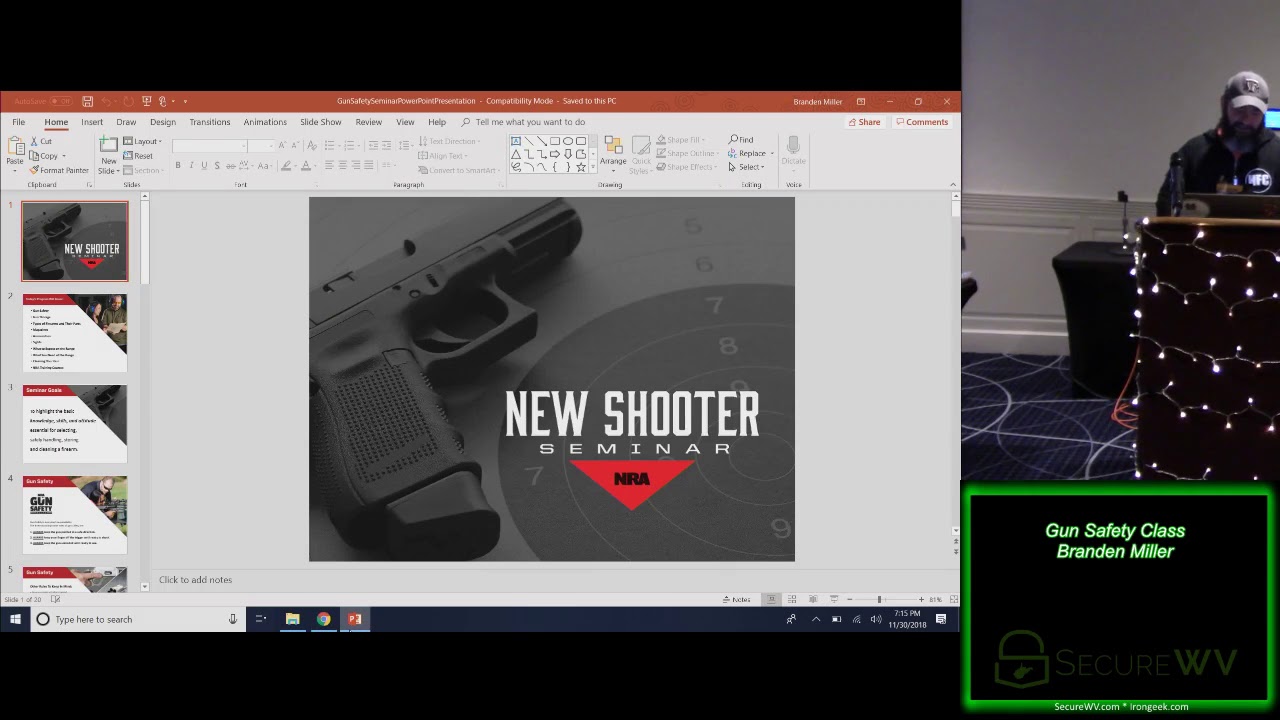1280x720 pixels.
Task: Open the Replace dropdown arrow
Action: [772, 154]
